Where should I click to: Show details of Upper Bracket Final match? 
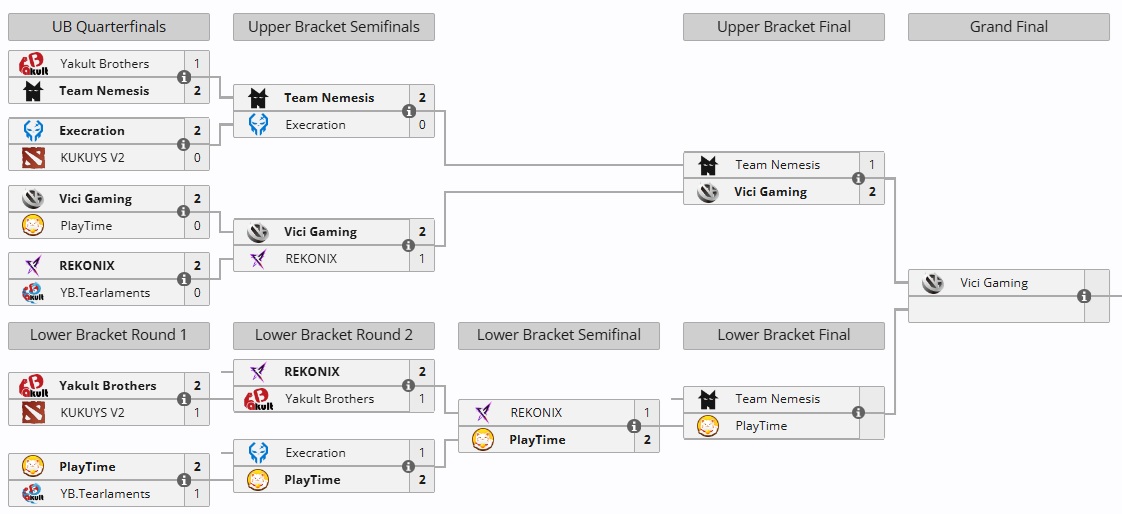[x=858, y=178]
